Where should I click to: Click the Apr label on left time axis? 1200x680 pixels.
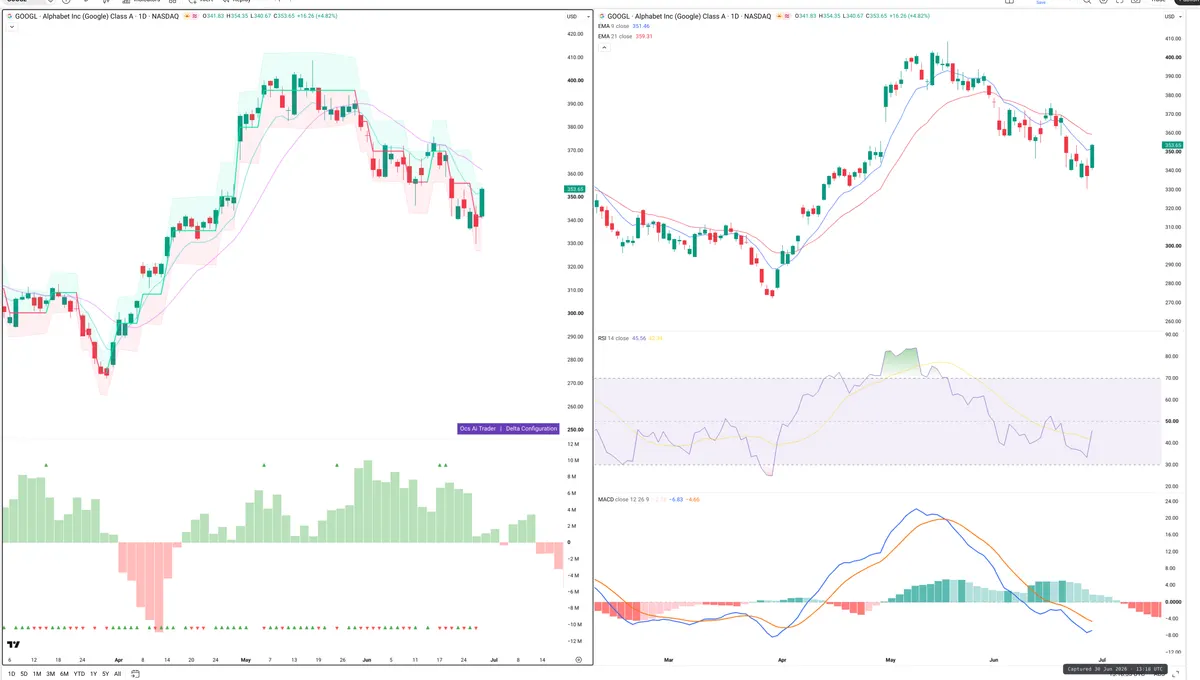click(119, 660)
